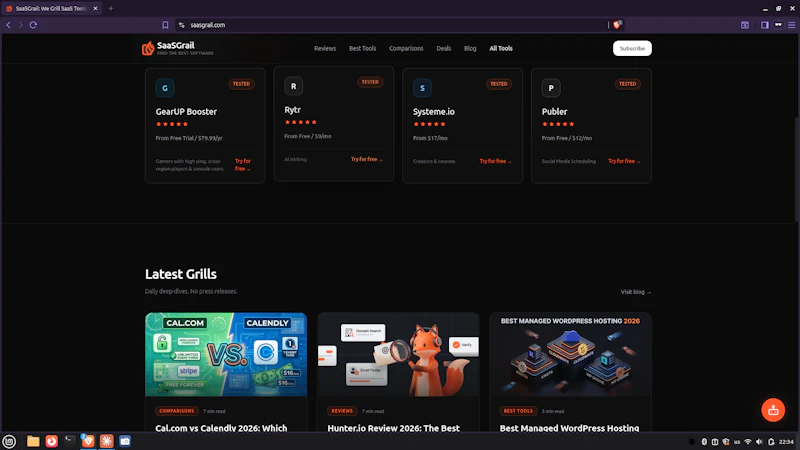Click the GearUP Booster G icon
Viewport: 800px width, 450px height.
[x=165, y=88]
